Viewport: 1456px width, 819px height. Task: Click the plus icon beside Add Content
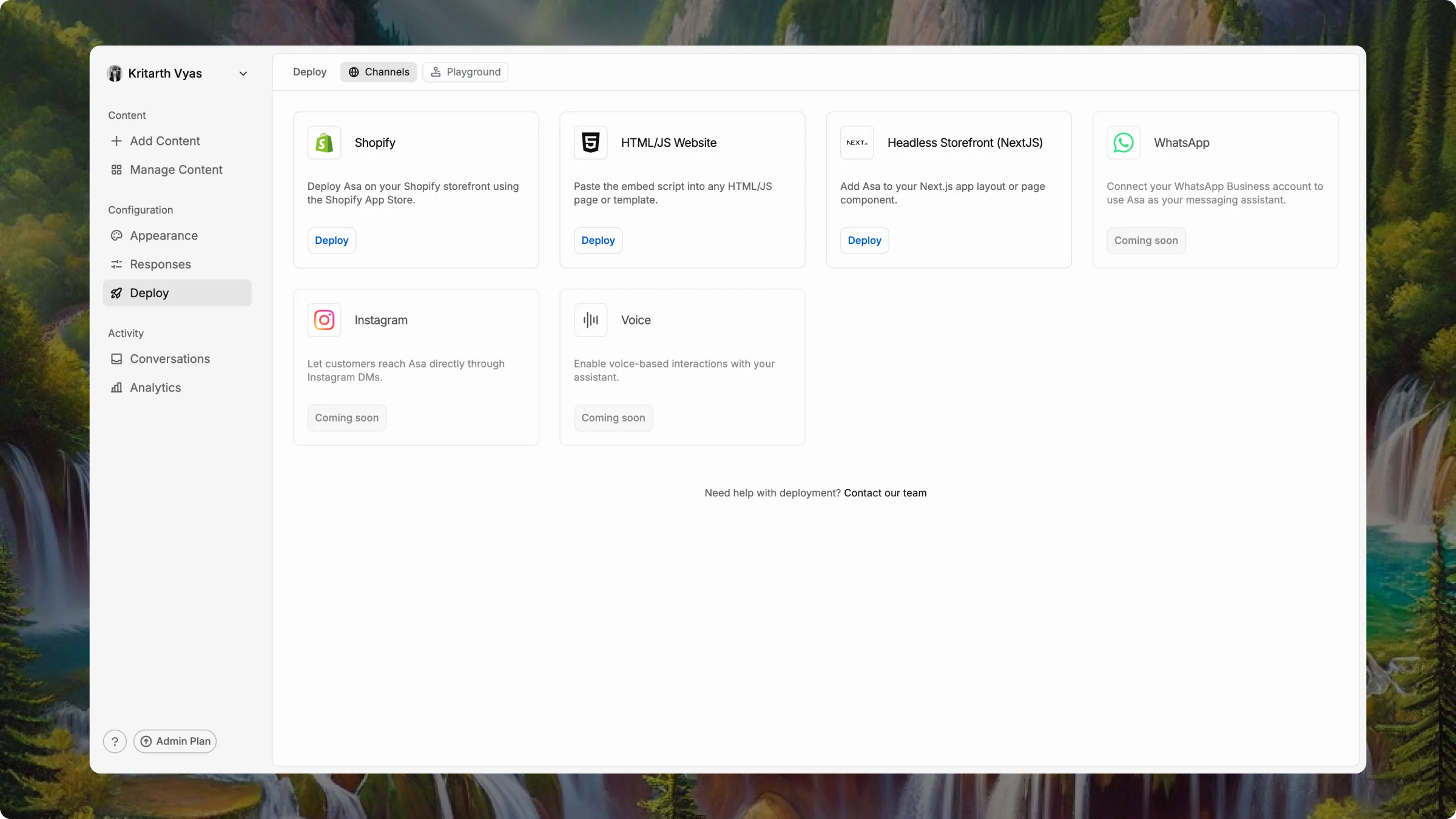tap(116, 141)
